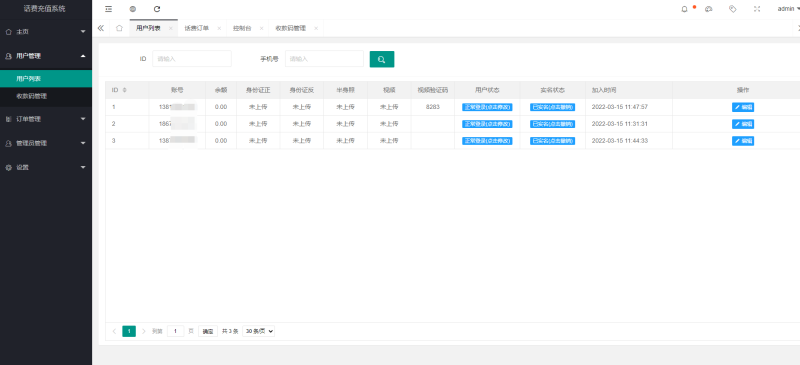This screenshot has width=800, height=365.
Task: Expand the 订单管理 sidebar menu
Action: 46,119
